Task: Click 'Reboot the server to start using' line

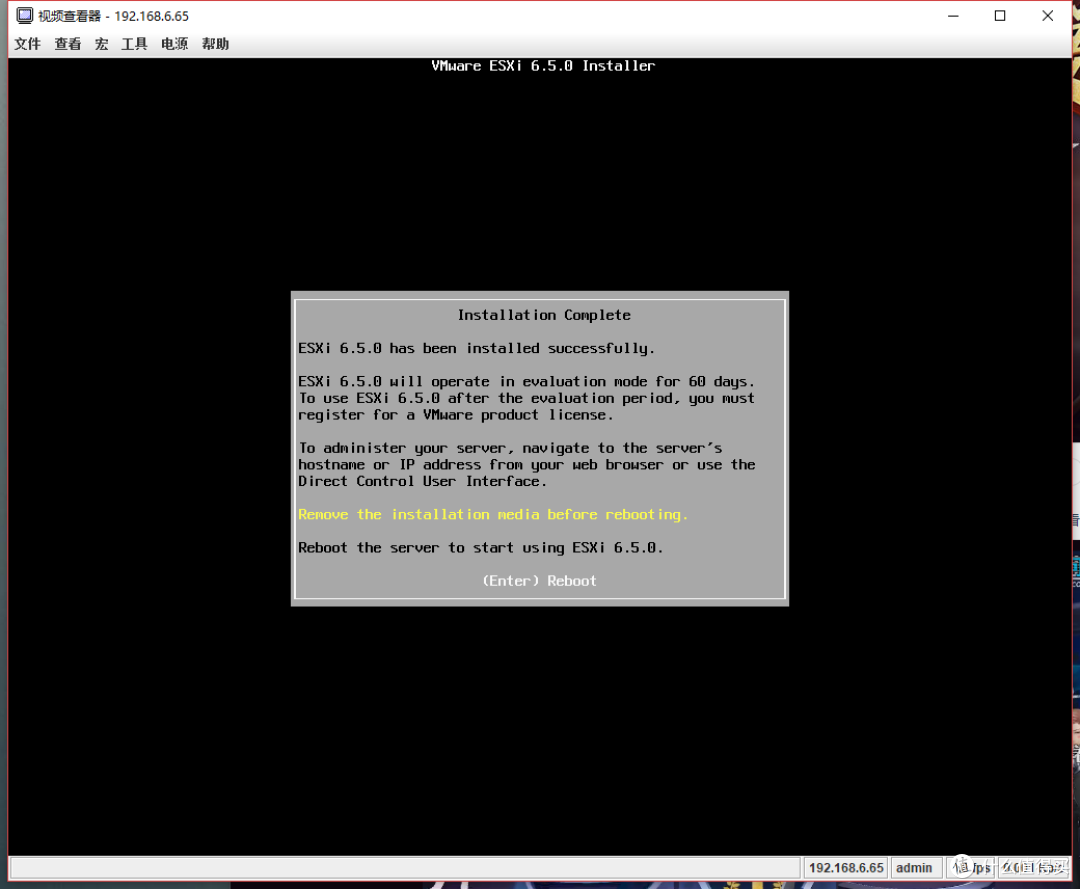Action: (481, 547)
